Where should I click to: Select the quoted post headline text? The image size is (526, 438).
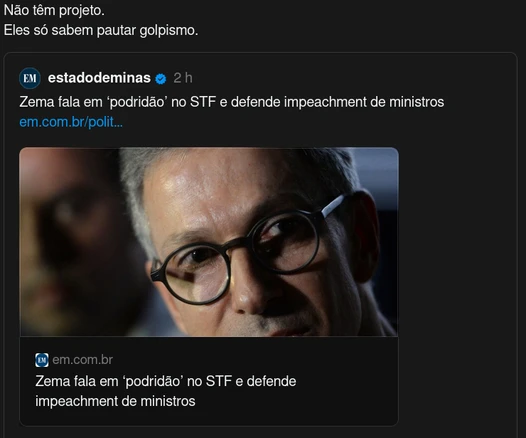[231, 102]
